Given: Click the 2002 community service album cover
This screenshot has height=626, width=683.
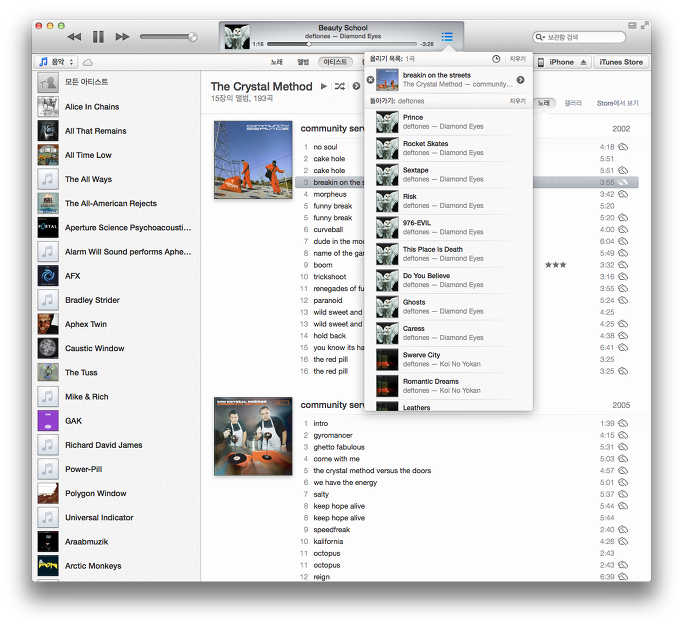Looking at the screenshot, I should (253, 160).
